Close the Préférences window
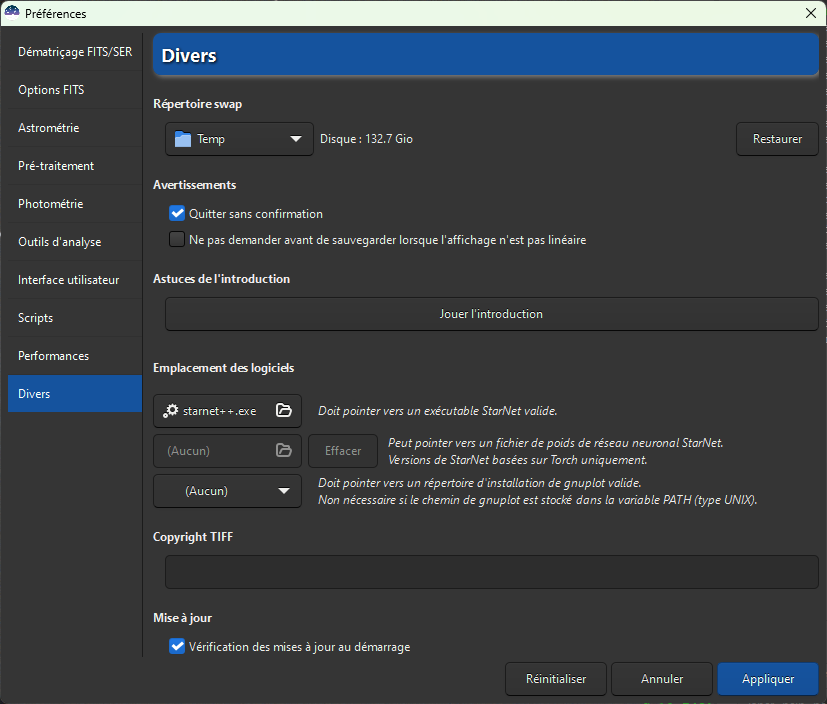Screen dimensions: 827x704 (x=811, y=13)
